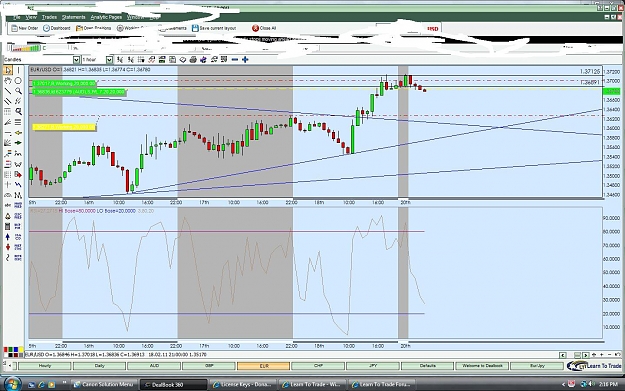
Task: Click the yellow left arrow tool
Action: [x=18, y=133]
